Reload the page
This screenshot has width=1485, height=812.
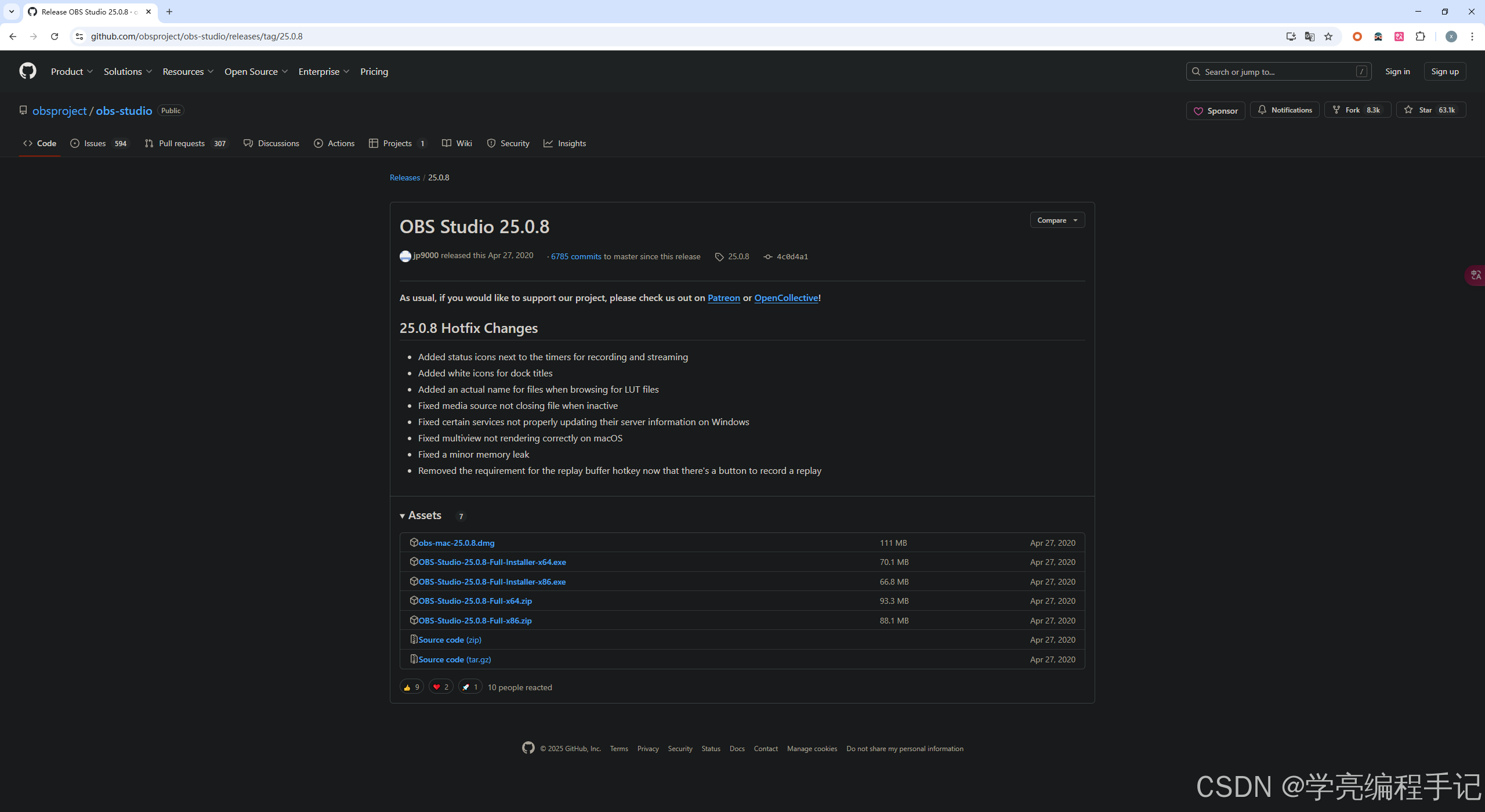(55, 37)
